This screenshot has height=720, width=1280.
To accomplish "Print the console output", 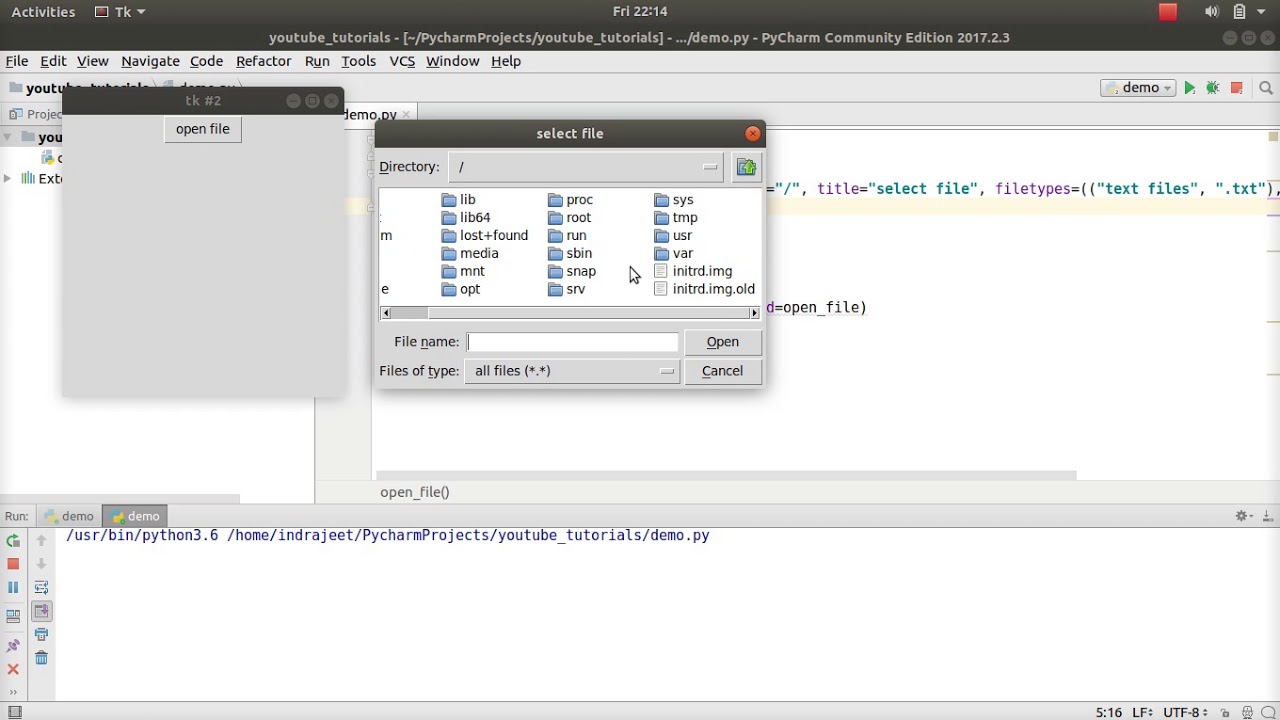I will pyautogui.click(x=41, y=634).
